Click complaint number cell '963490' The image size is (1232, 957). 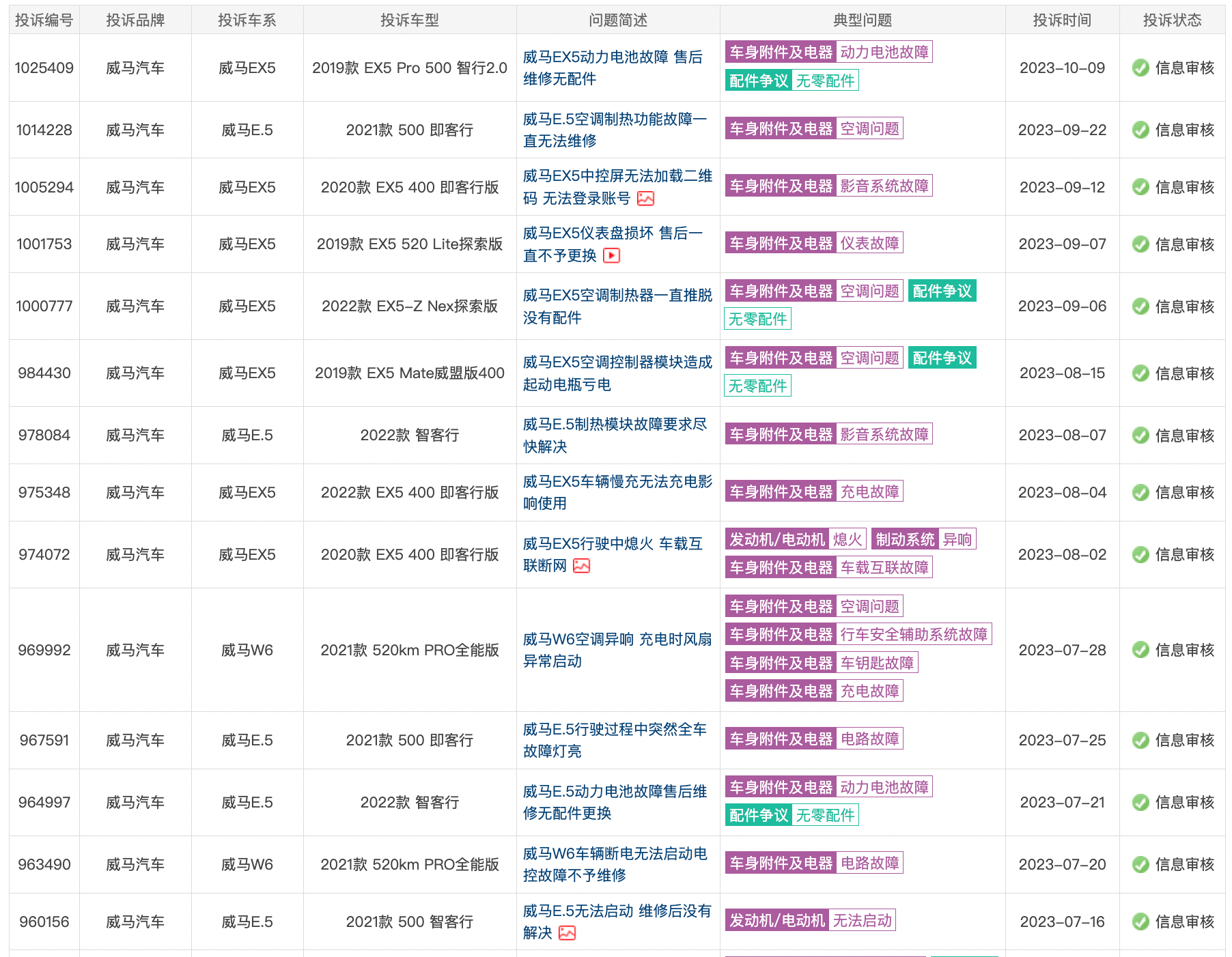(x=44, y=865)
